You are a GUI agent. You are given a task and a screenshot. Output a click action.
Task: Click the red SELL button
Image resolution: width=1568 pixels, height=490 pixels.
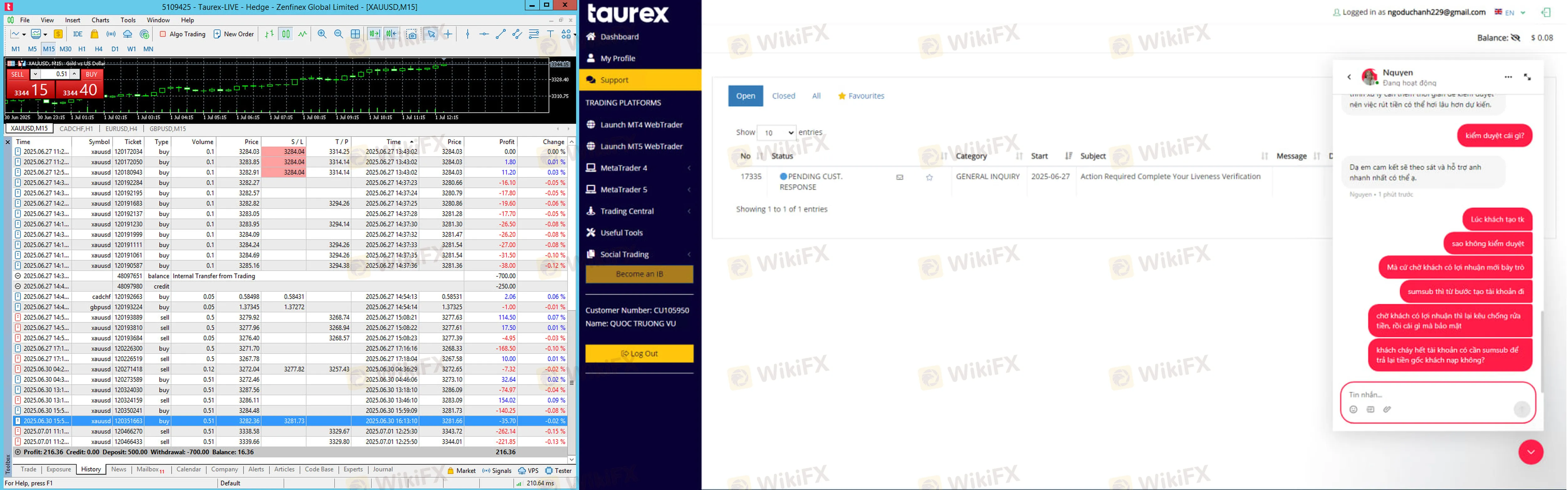[x=17, y=74]
